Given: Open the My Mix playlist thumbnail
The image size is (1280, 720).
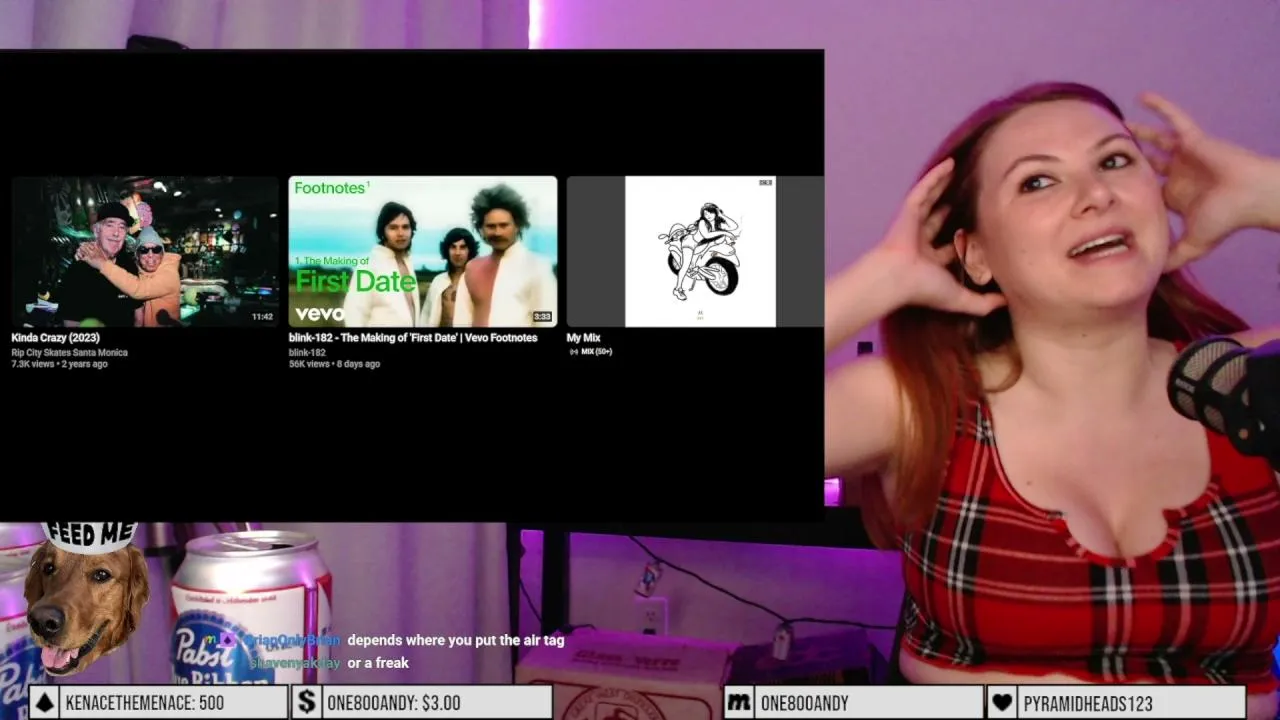Looking at the screenshot, I should [x=696, y=252].
